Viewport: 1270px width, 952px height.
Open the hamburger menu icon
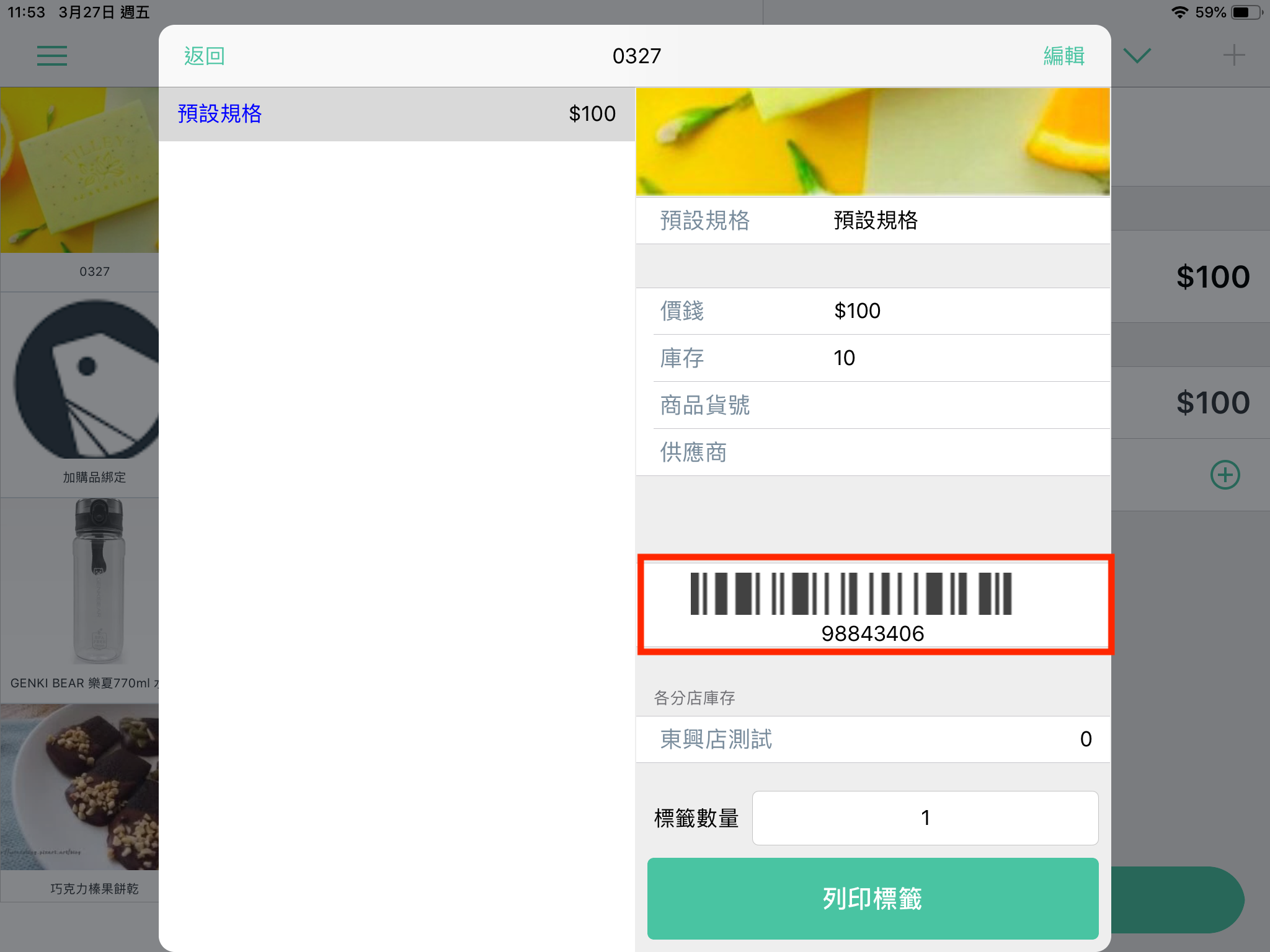pos(52,56)
